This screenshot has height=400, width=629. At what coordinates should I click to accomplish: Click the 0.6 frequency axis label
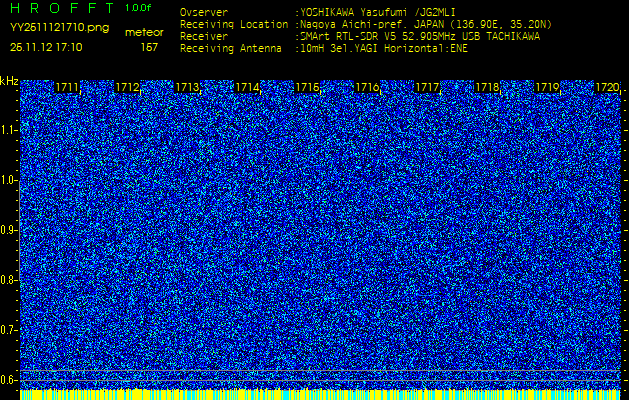7,380
